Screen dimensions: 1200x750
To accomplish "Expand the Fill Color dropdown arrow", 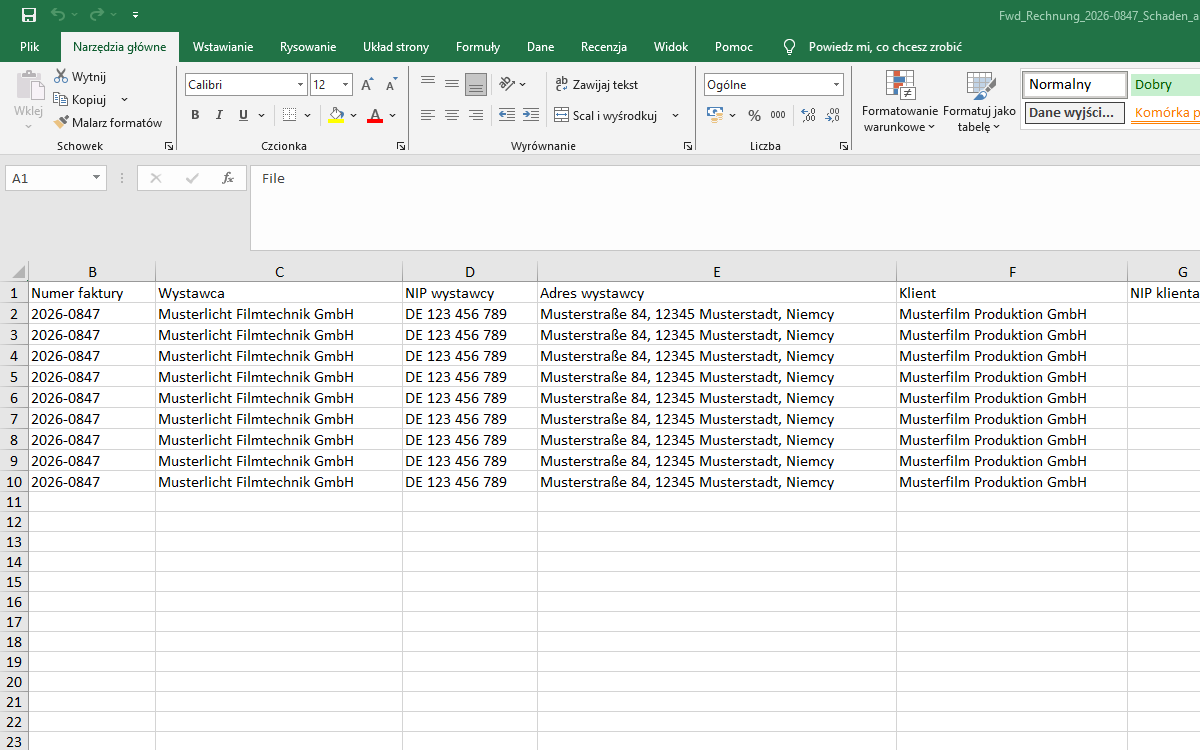I will pos(353,115).
